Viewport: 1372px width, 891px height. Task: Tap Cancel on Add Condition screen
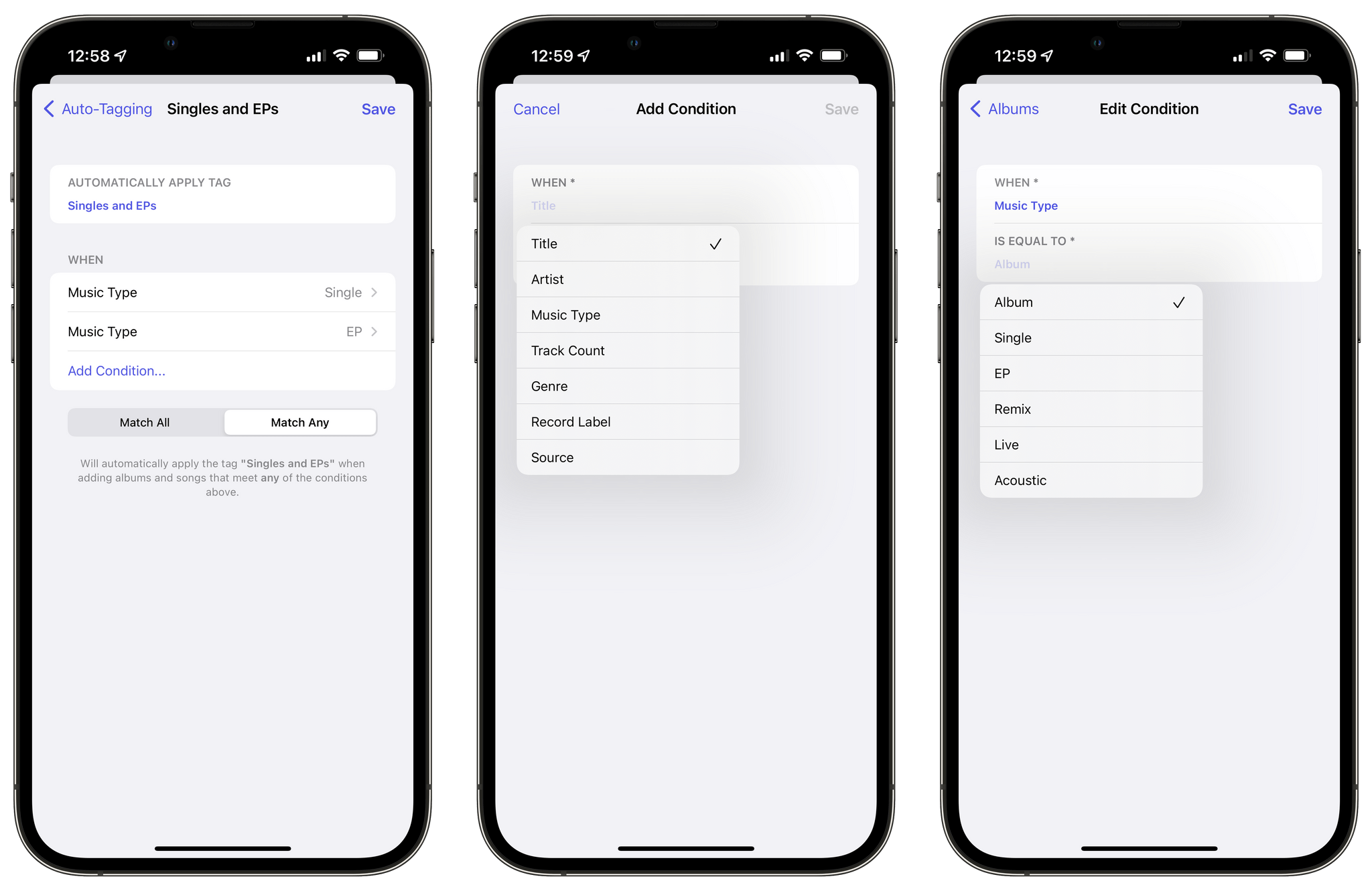click(x=536, y=108)
